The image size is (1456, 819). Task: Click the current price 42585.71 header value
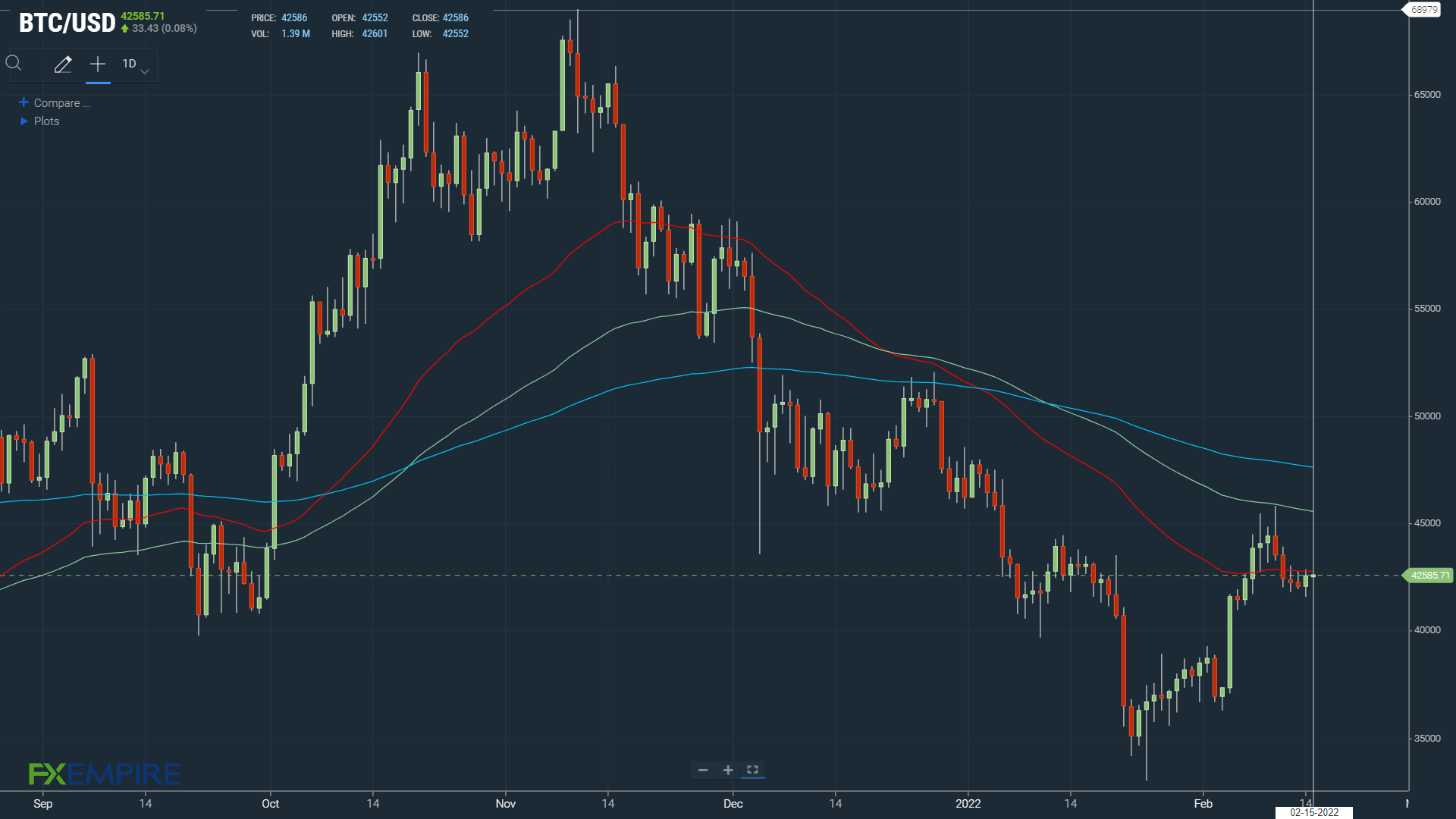pos(143,16)
